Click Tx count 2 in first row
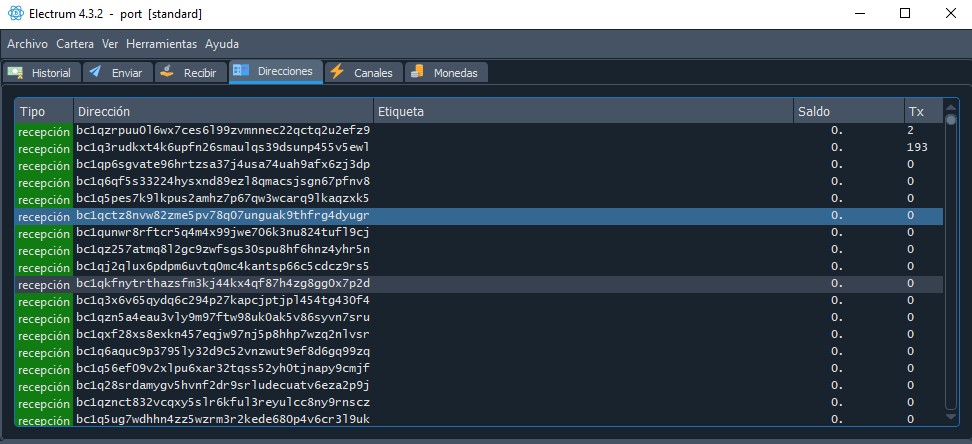The height and width of the screenshot is (444, 972). (910, 131)
